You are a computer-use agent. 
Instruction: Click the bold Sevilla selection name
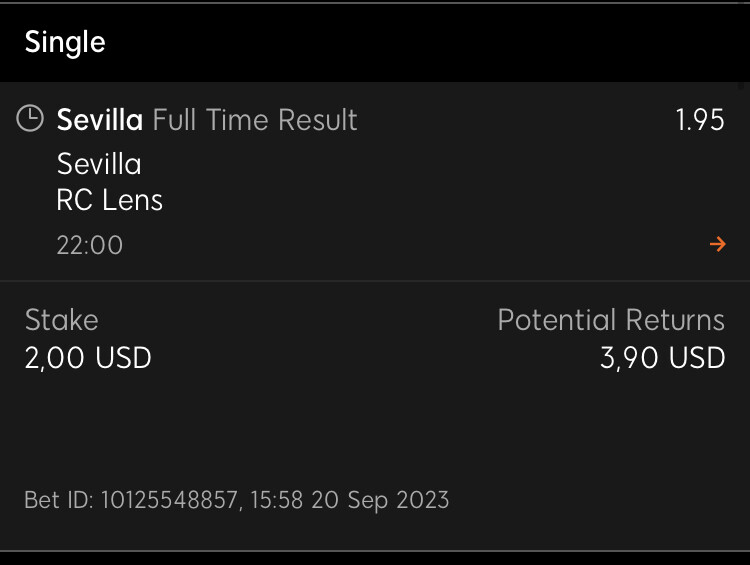point(99,120)
